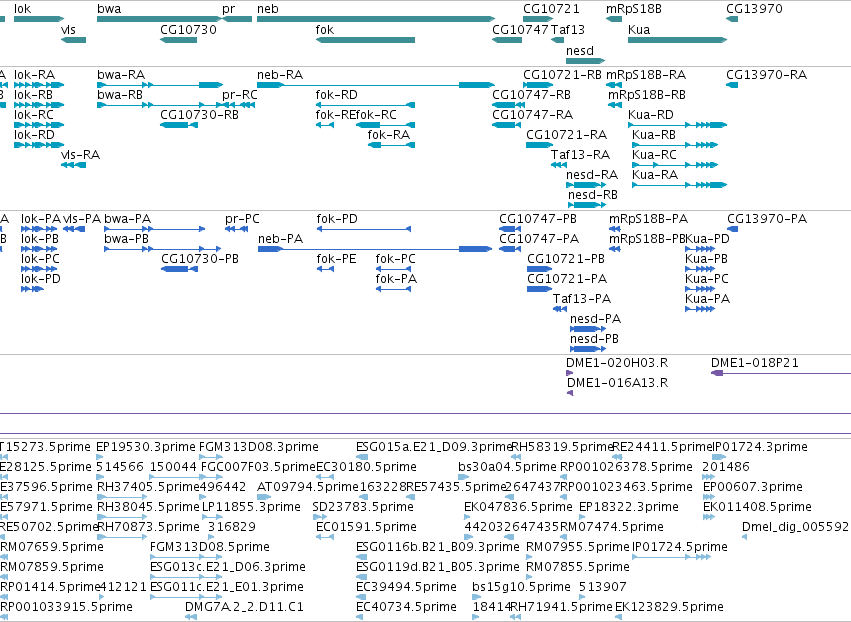
Task: Select EST DMG7A.2_2.D11.C1
Action: 244,607
